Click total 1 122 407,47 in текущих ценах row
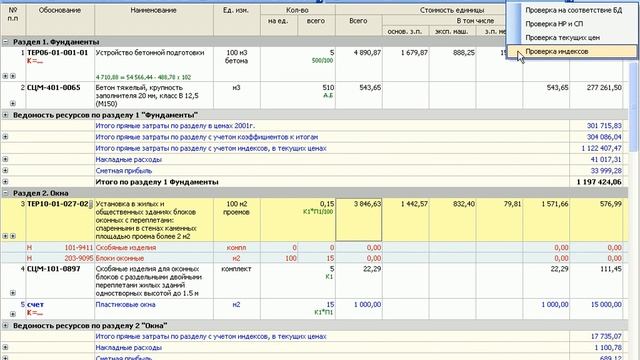This screenshot has height=360, width=640. click(x=601, y=149)
